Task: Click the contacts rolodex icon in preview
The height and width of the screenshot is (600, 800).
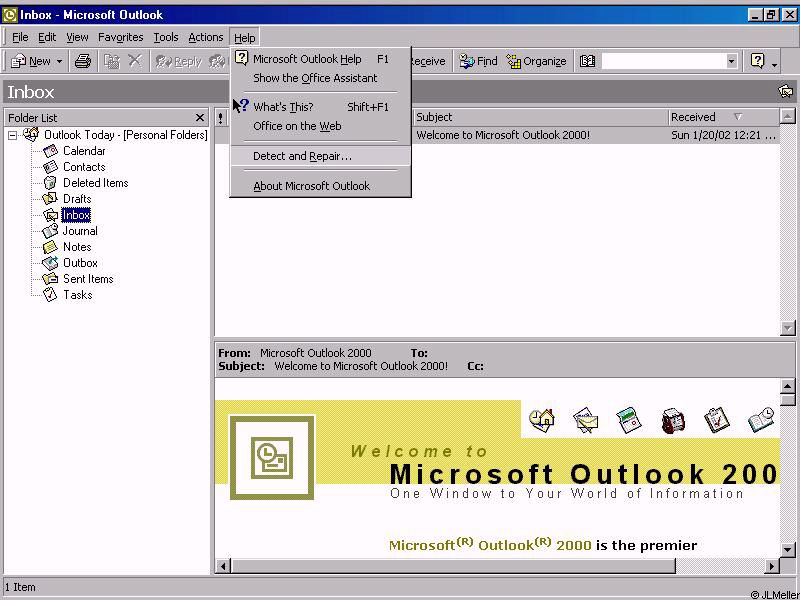Action: [672, 420]
